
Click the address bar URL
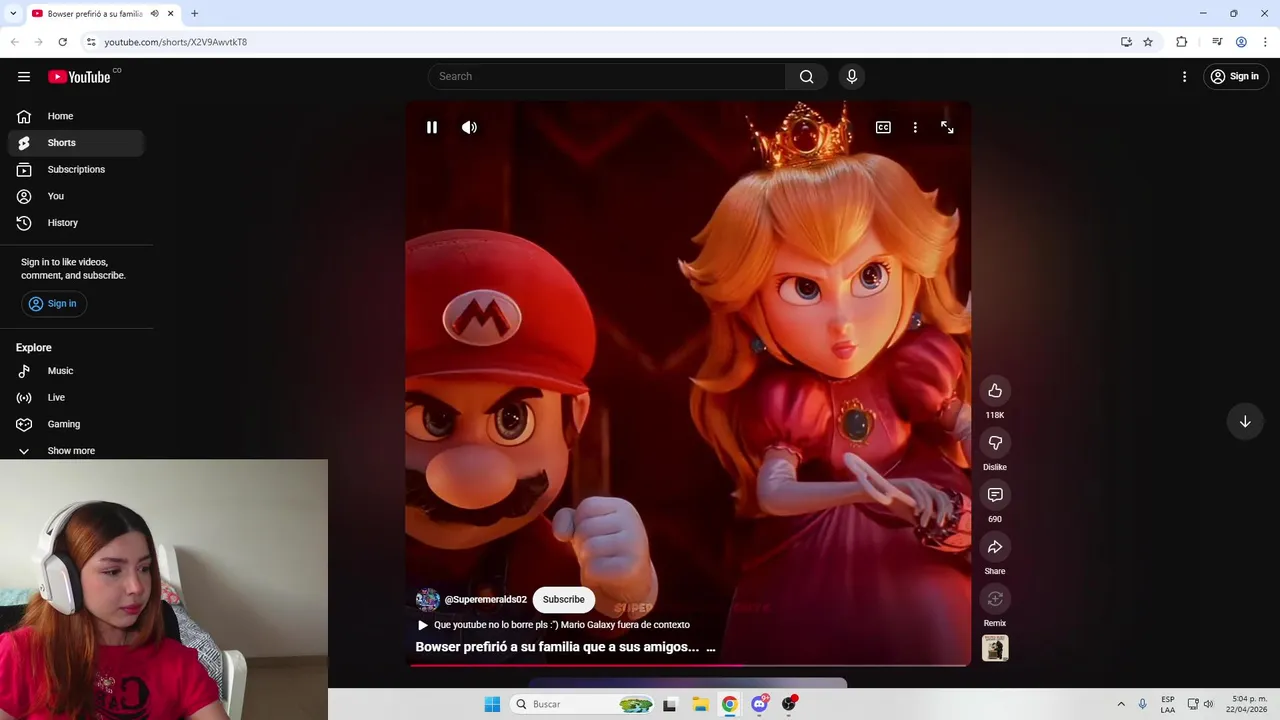pos(176,42)
